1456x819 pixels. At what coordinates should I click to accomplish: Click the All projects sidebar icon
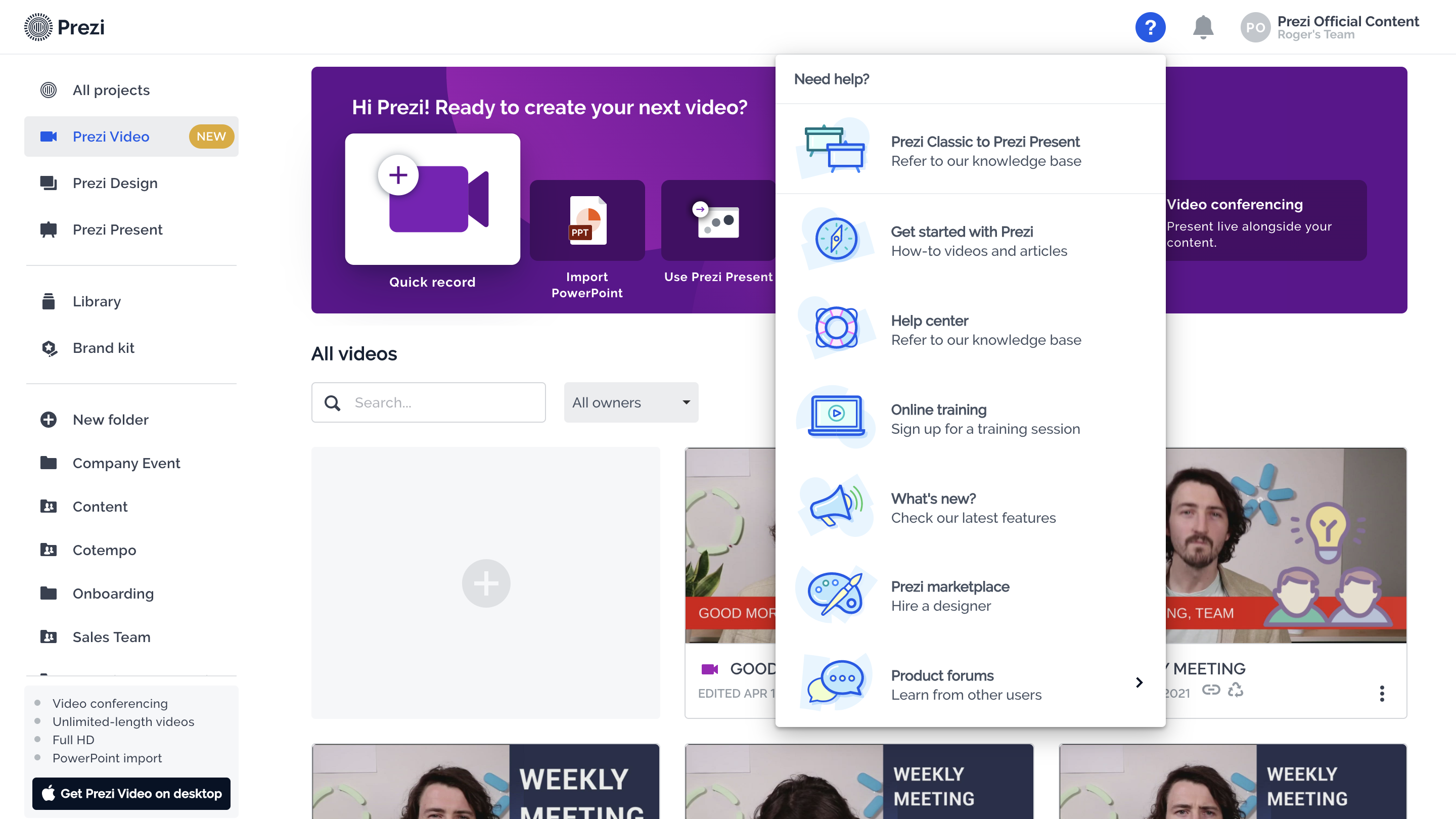[49, 90]
